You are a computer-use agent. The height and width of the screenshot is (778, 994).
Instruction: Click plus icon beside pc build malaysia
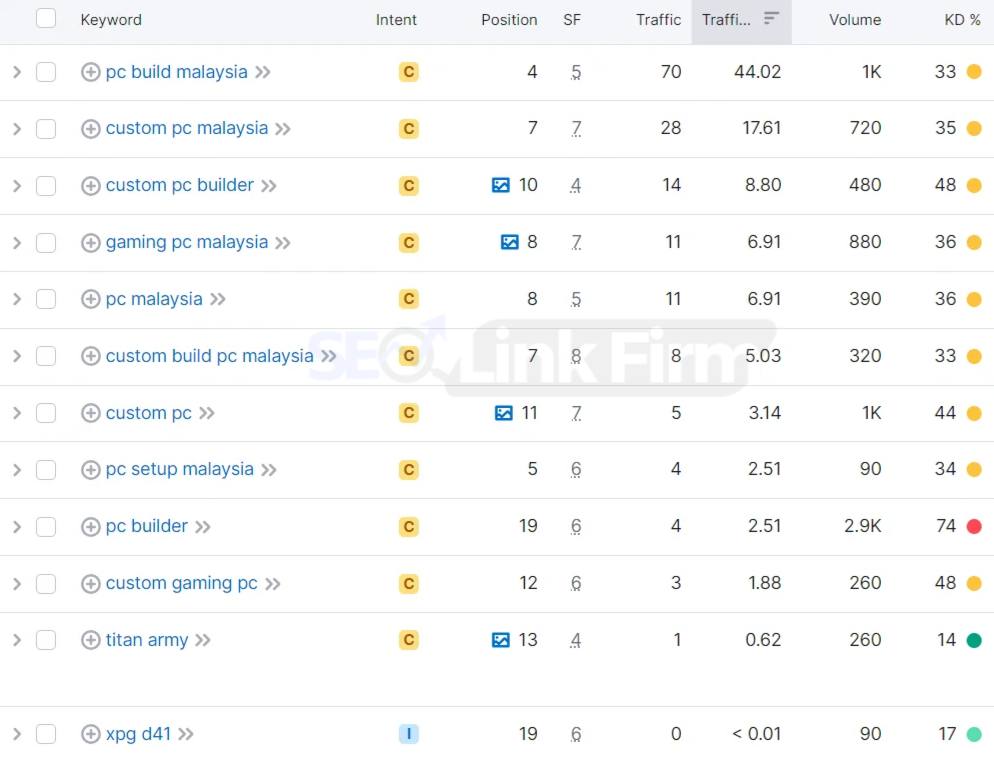point(91,72)
